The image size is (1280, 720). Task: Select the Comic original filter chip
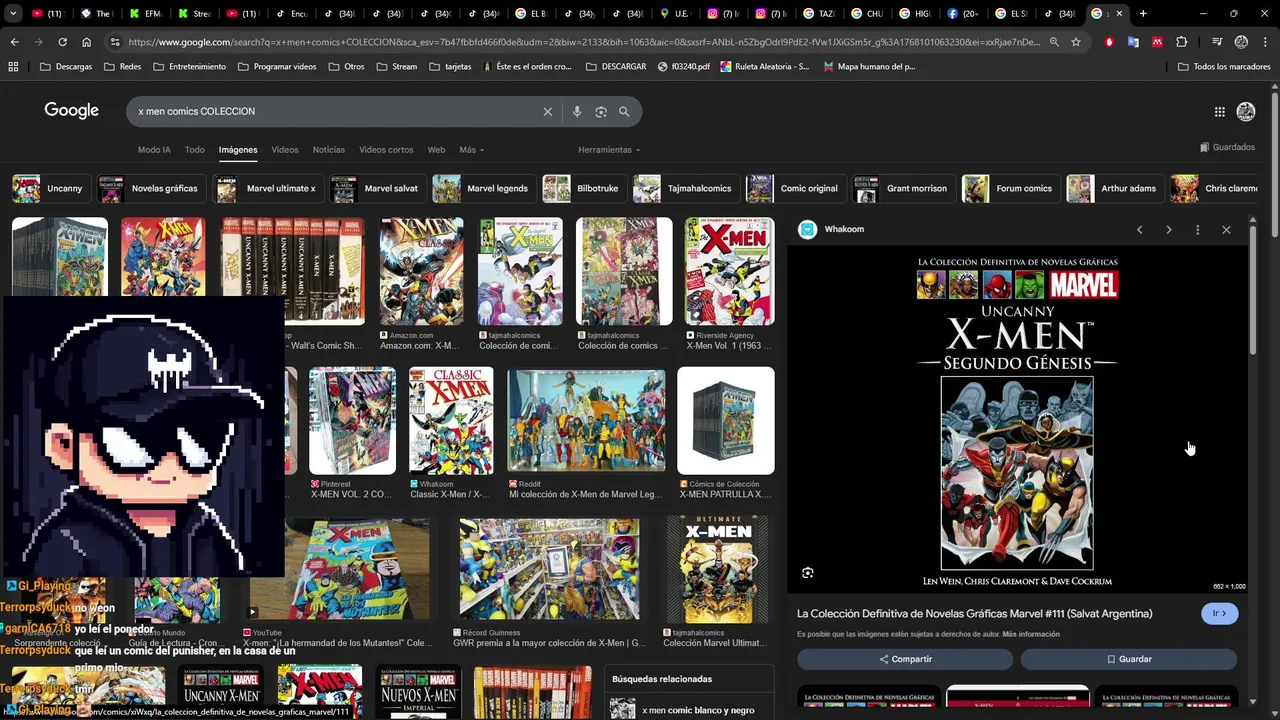click(795, 188)
